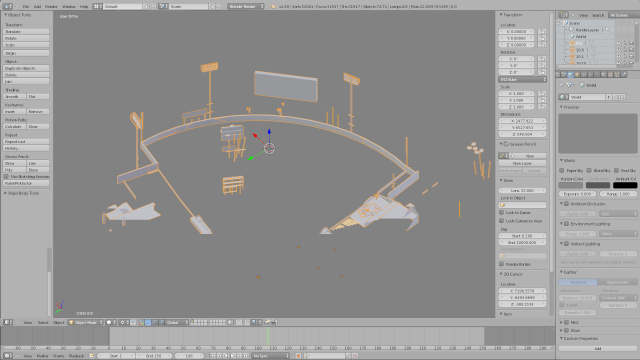
Task: Open the Object Mode dropdown
Action: (86, 322)
